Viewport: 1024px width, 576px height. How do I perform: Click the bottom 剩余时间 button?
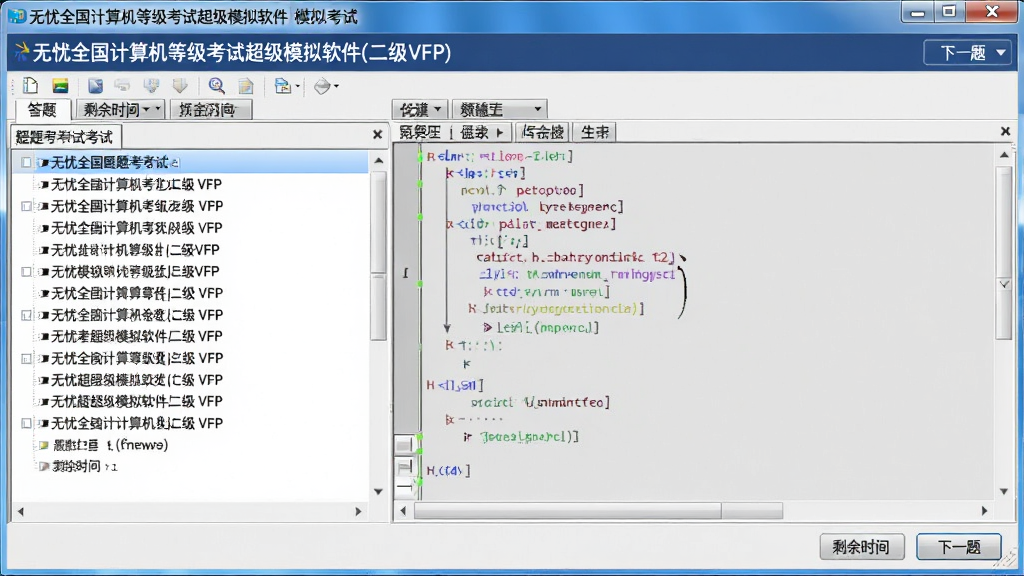click(x=861, y=547)
